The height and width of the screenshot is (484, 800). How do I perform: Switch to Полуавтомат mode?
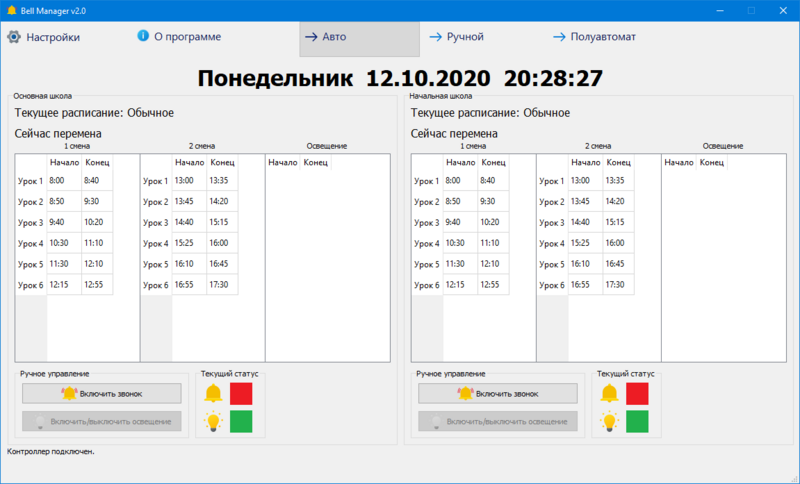[594, 37]
